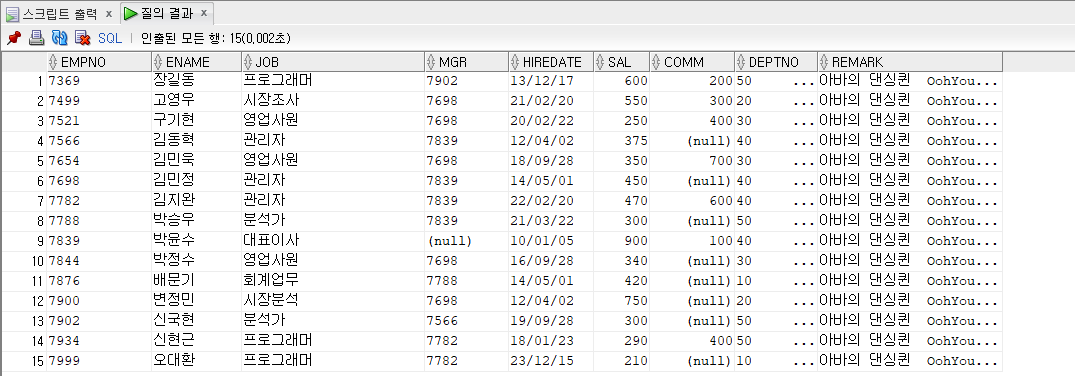Viewport: 1075px width, 376px height.
Task: Select the EMPNO cell 7999
Action: click(x=99, y=360)
